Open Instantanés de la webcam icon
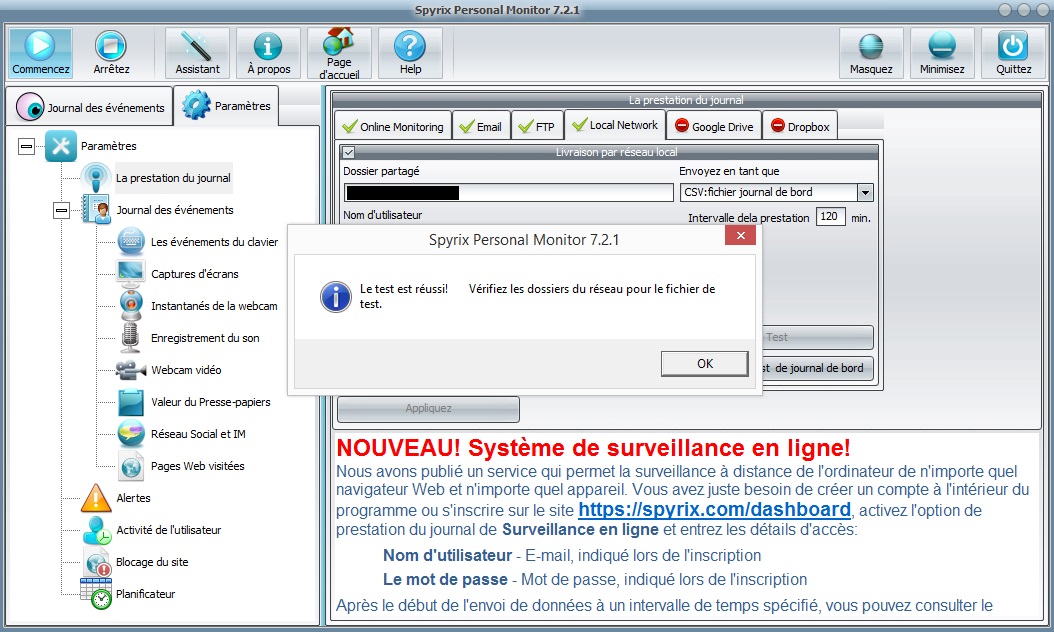Image resolution: width=1054 pixels, height=632 pixels. click(131, 305)
